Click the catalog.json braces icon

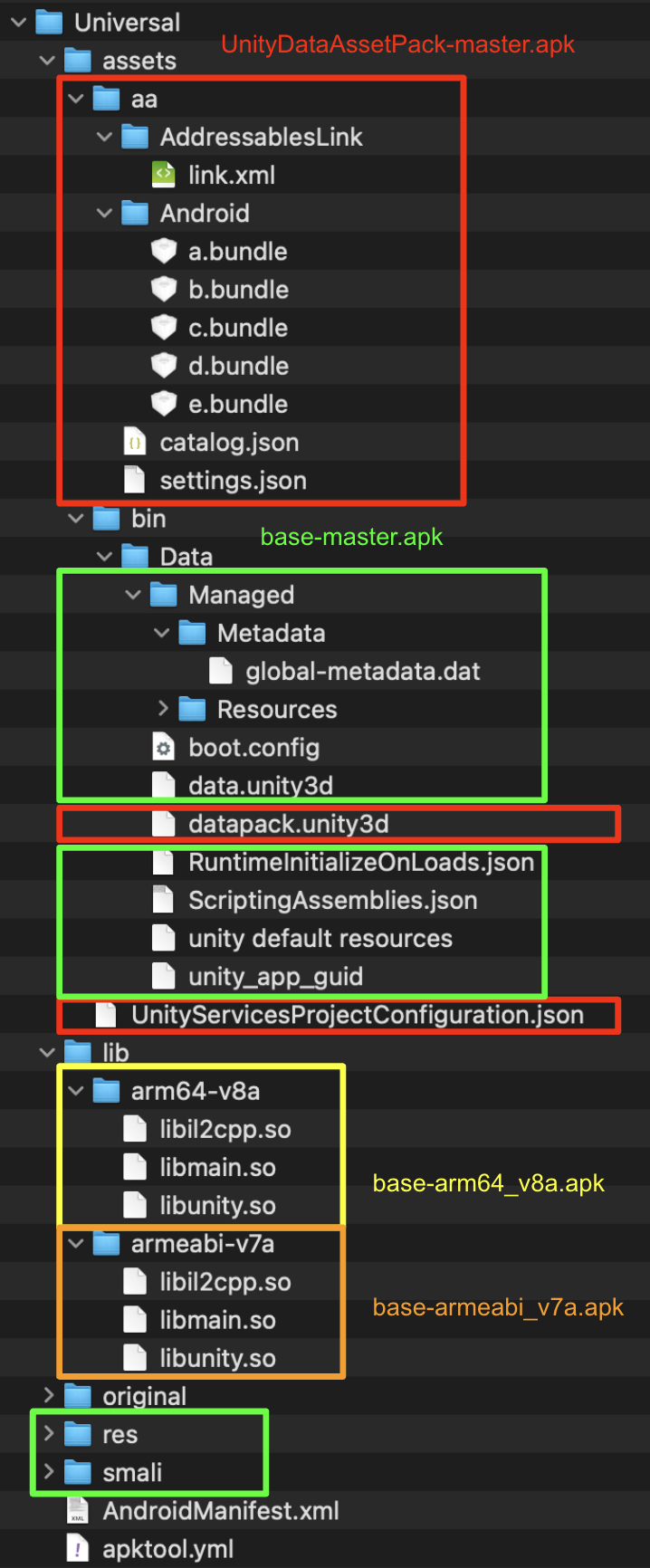[136, 442]
